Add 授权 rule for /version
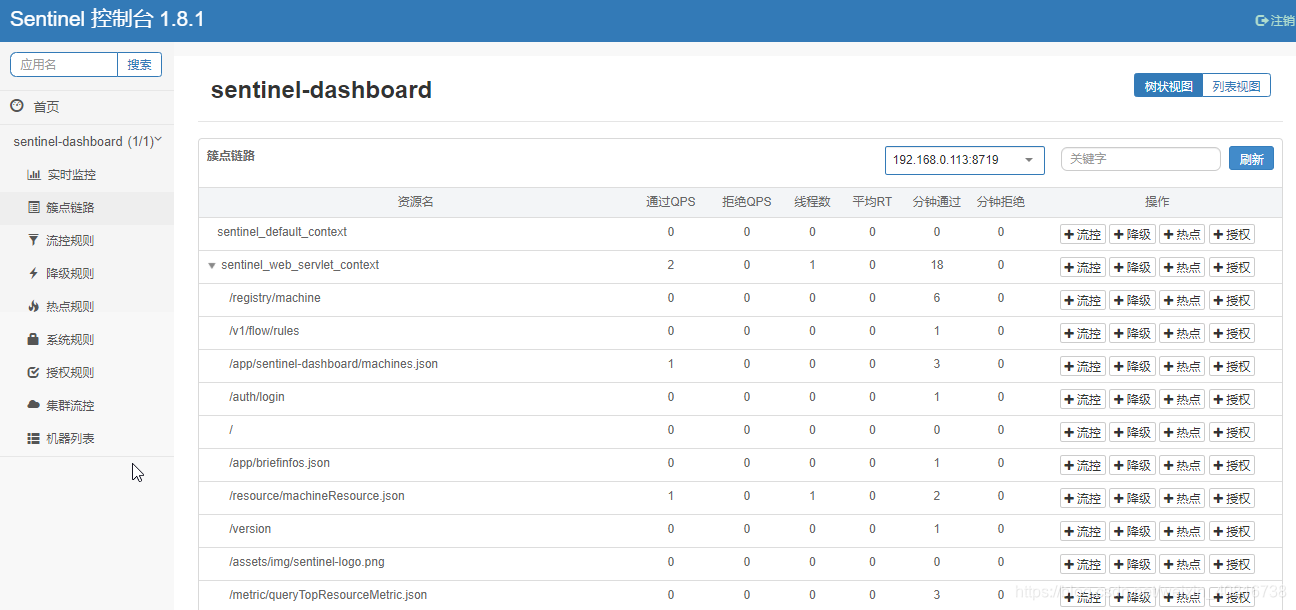The height and width of the screenshot is (610, 1296). (1232, 532)
